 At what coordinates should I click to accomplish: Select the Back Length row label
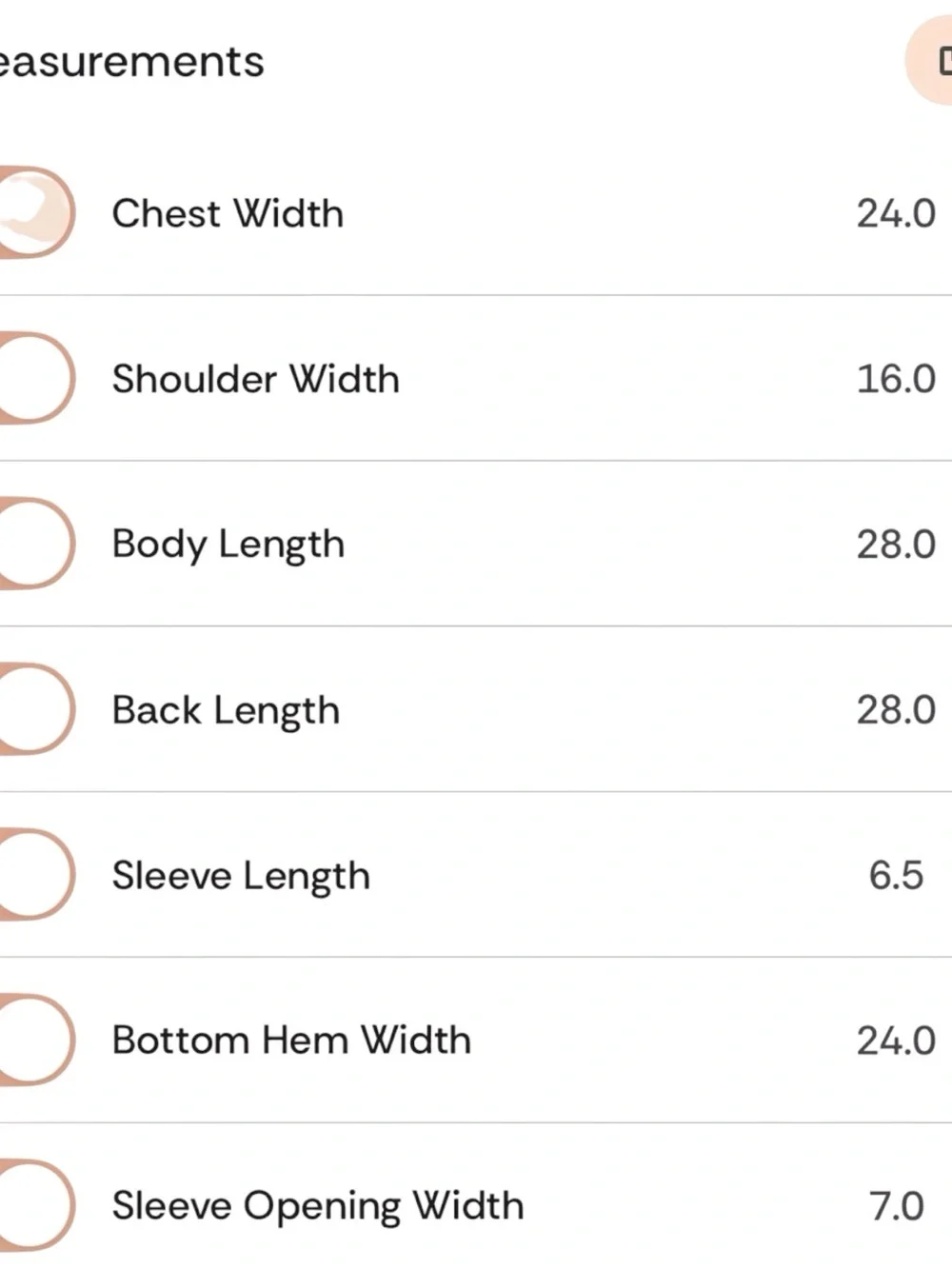point(226,711)
